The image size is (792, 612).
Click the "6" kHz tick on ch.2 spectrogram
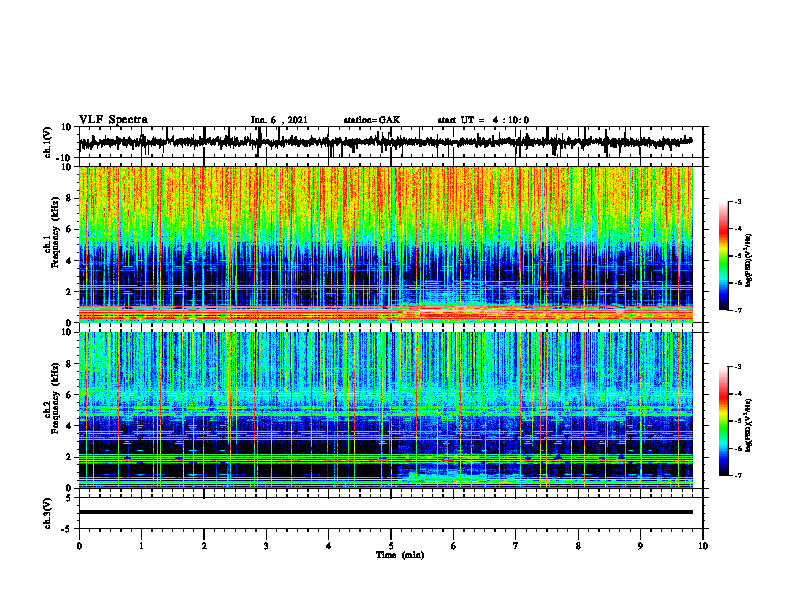(69, 395)
